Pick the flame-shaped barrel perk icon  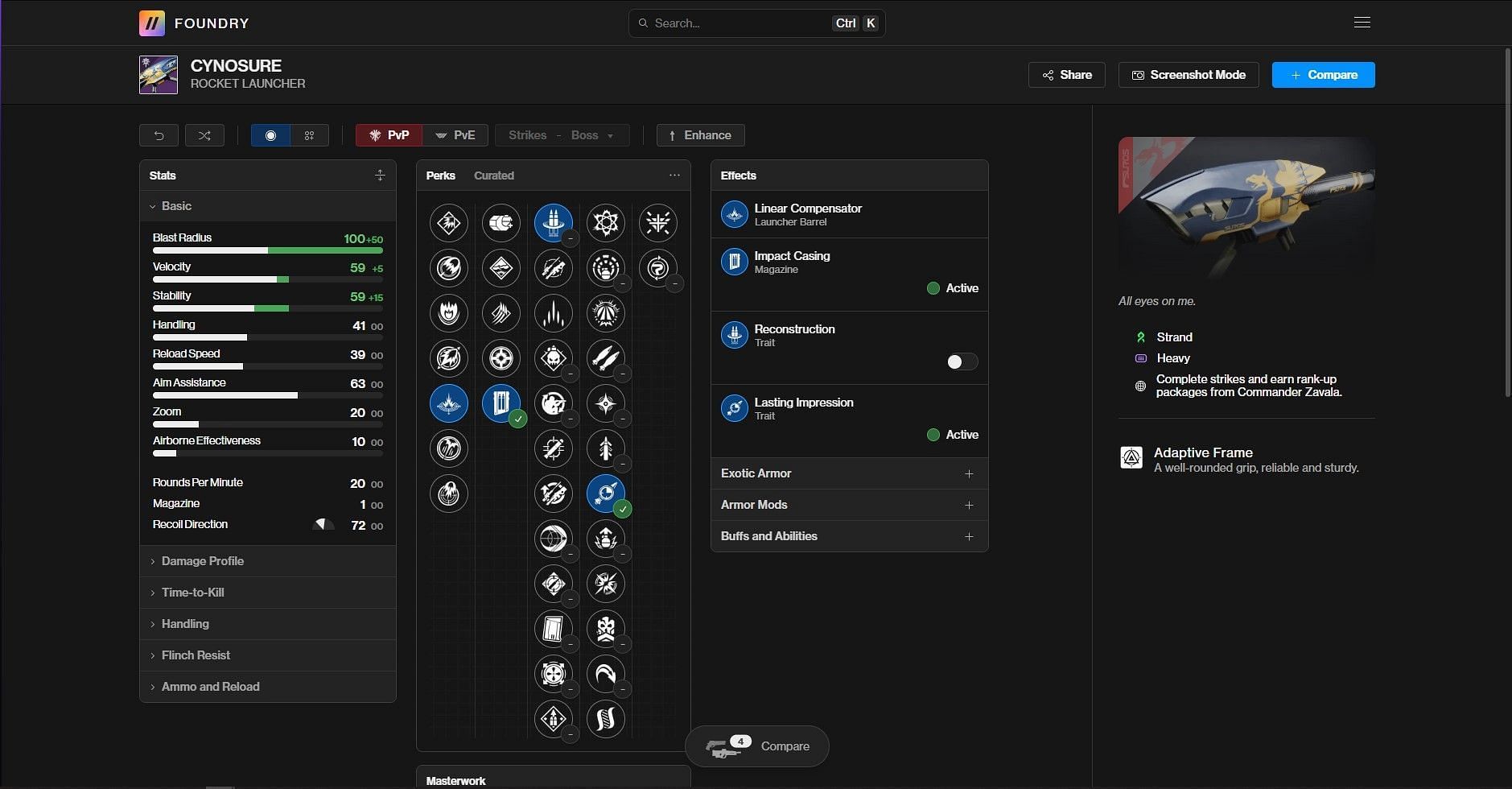449,313
